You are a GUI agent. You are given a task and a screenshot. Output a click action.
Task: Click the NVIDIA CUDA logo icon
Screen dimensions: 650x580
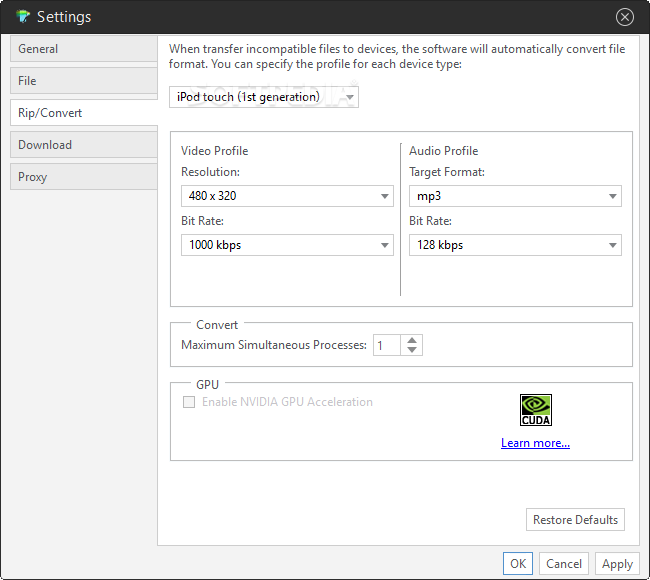pos(536,410)
